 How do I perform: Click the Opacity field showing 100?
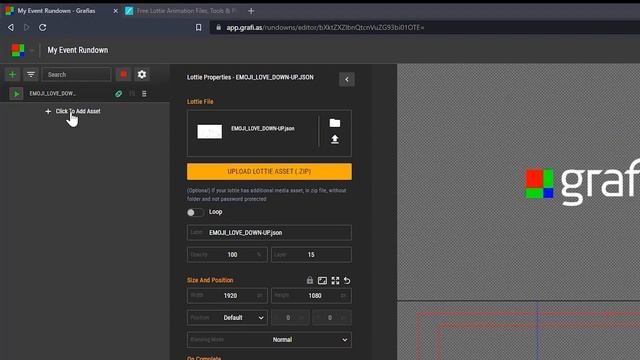[227, 254]
